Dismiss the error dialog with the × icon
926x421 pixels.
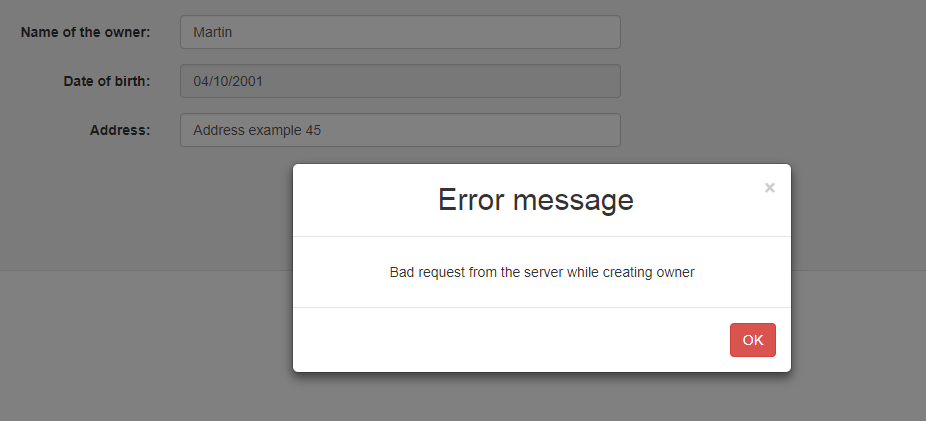pyautogui.click(x=769, y=188)
